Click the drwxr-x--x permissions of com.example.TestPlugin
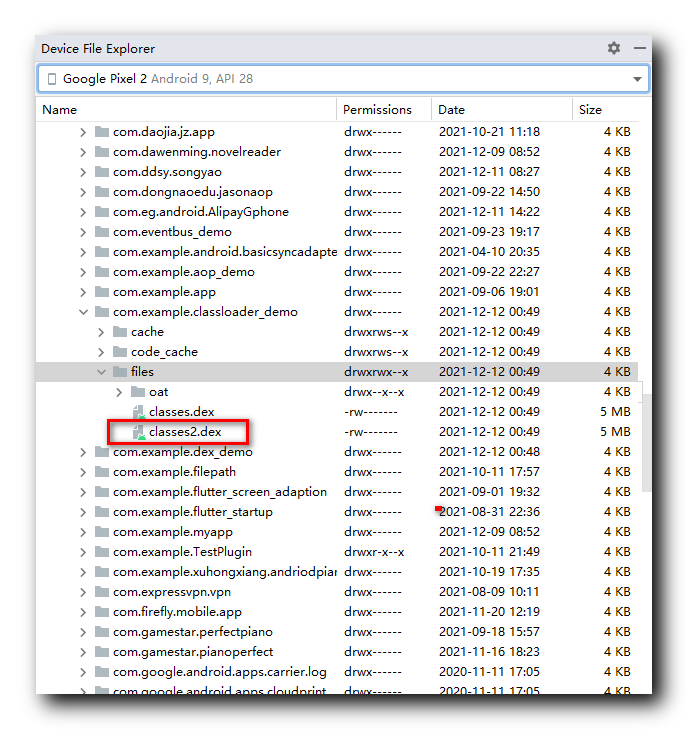 pyautogui.click(x=374, y=552)
